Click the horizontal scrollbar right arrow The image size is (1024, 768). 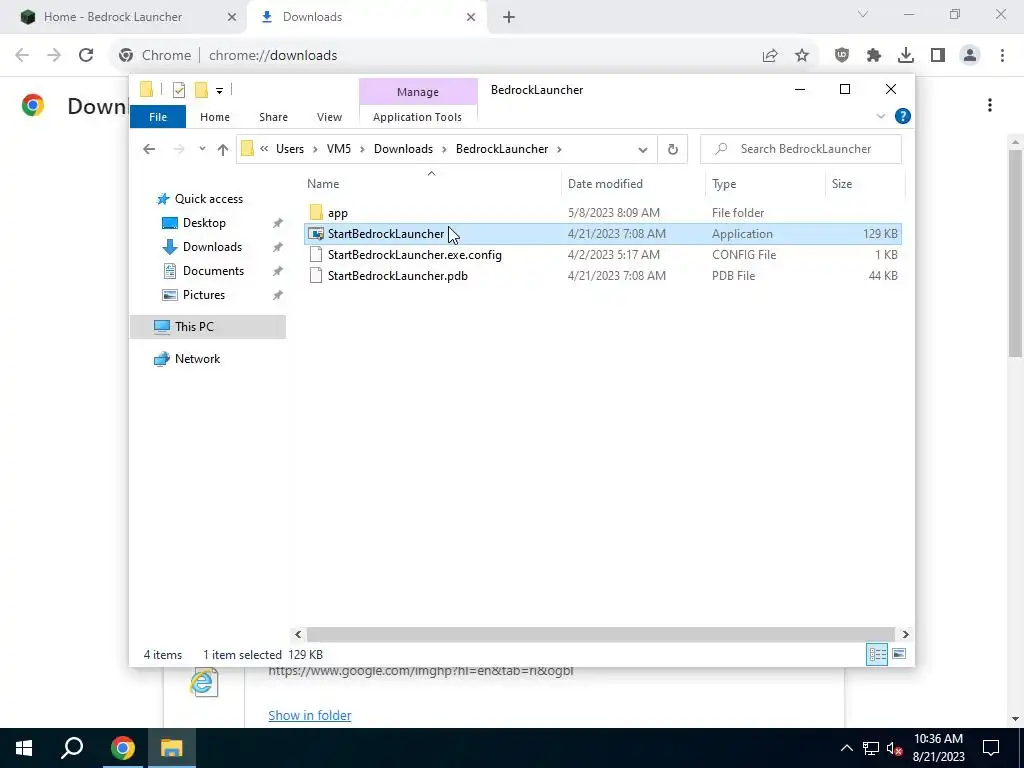tap(905, 634)
